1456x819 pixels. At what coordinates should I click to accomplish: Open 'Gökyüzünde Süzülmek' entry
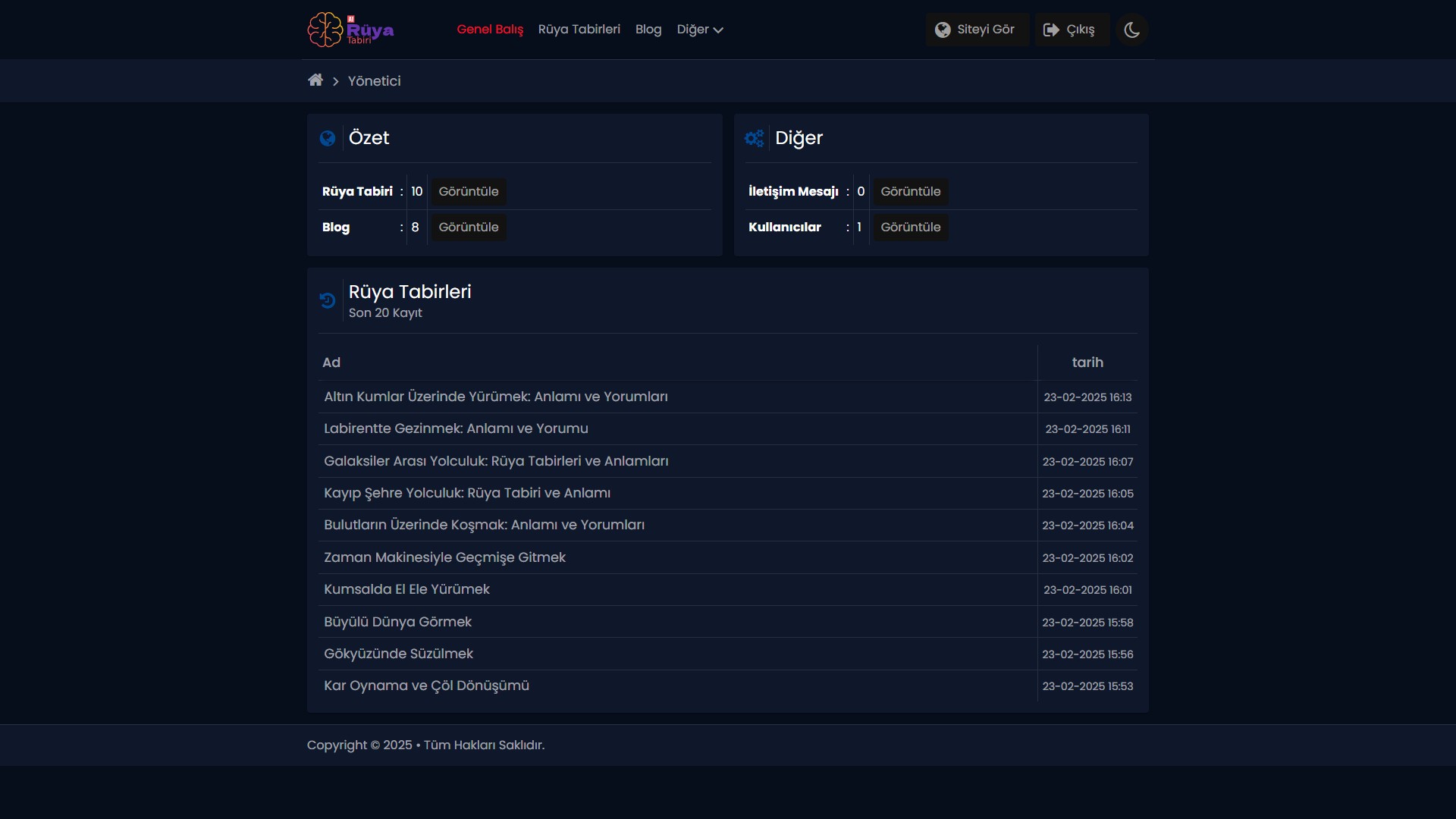398,654
